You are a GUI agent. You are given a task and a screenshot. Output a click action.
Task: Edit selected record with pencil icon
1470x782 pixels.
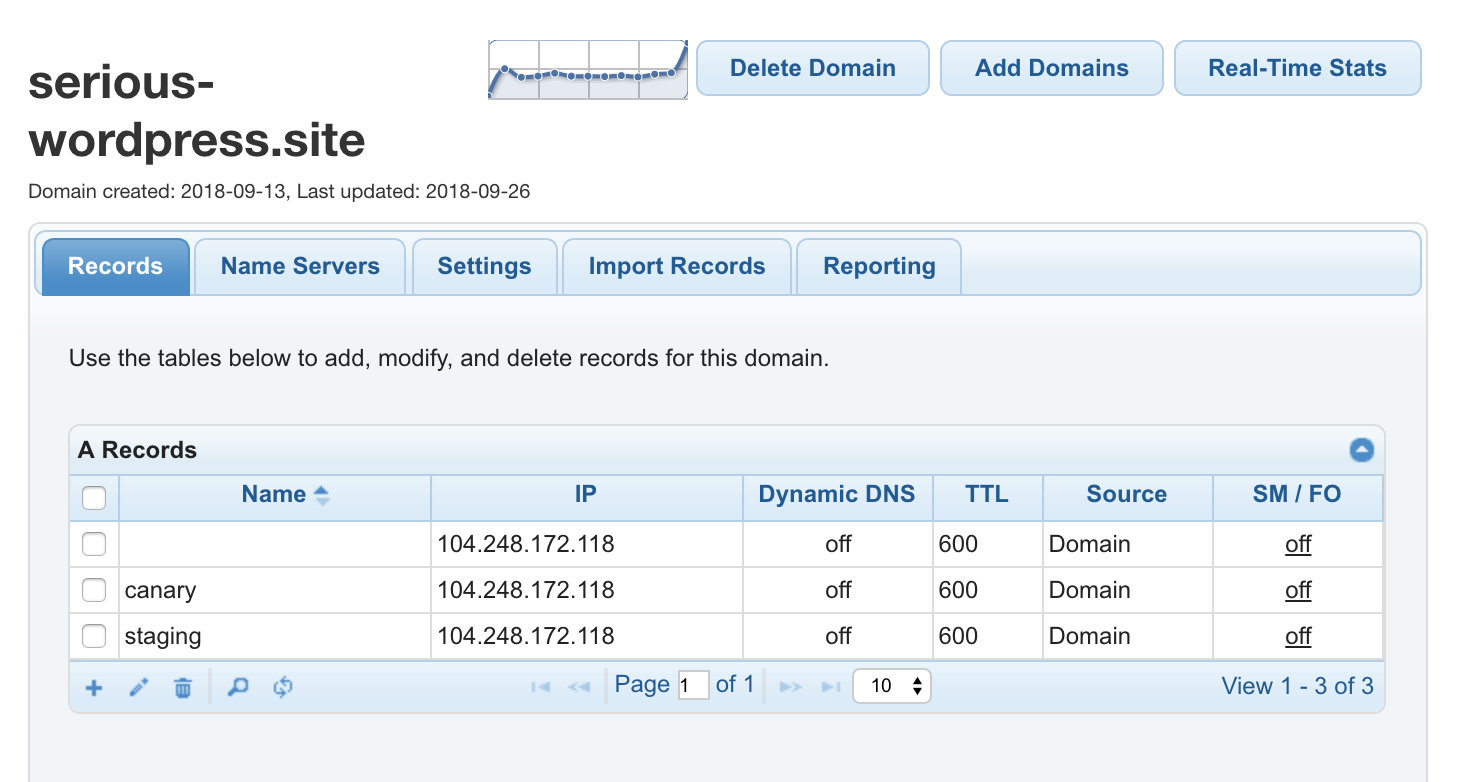[x=139, y=688]
